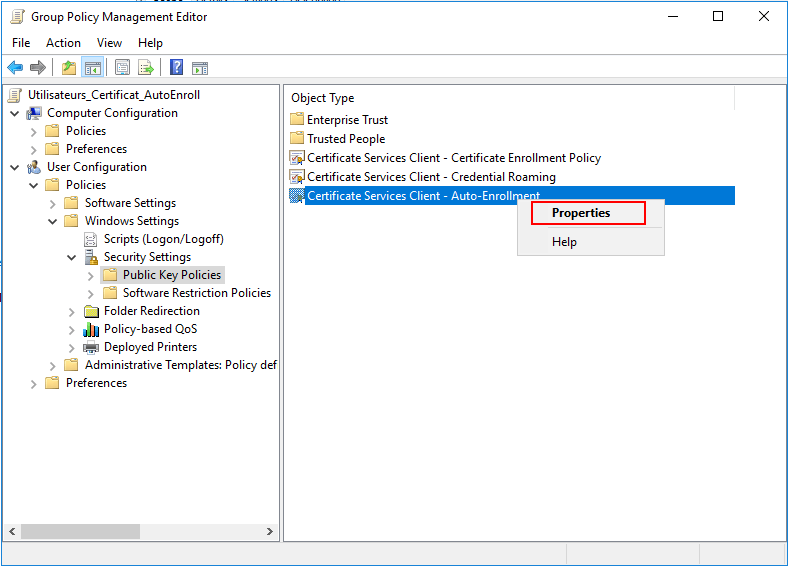Expand the Administrative Templates node

coord(53,366)
